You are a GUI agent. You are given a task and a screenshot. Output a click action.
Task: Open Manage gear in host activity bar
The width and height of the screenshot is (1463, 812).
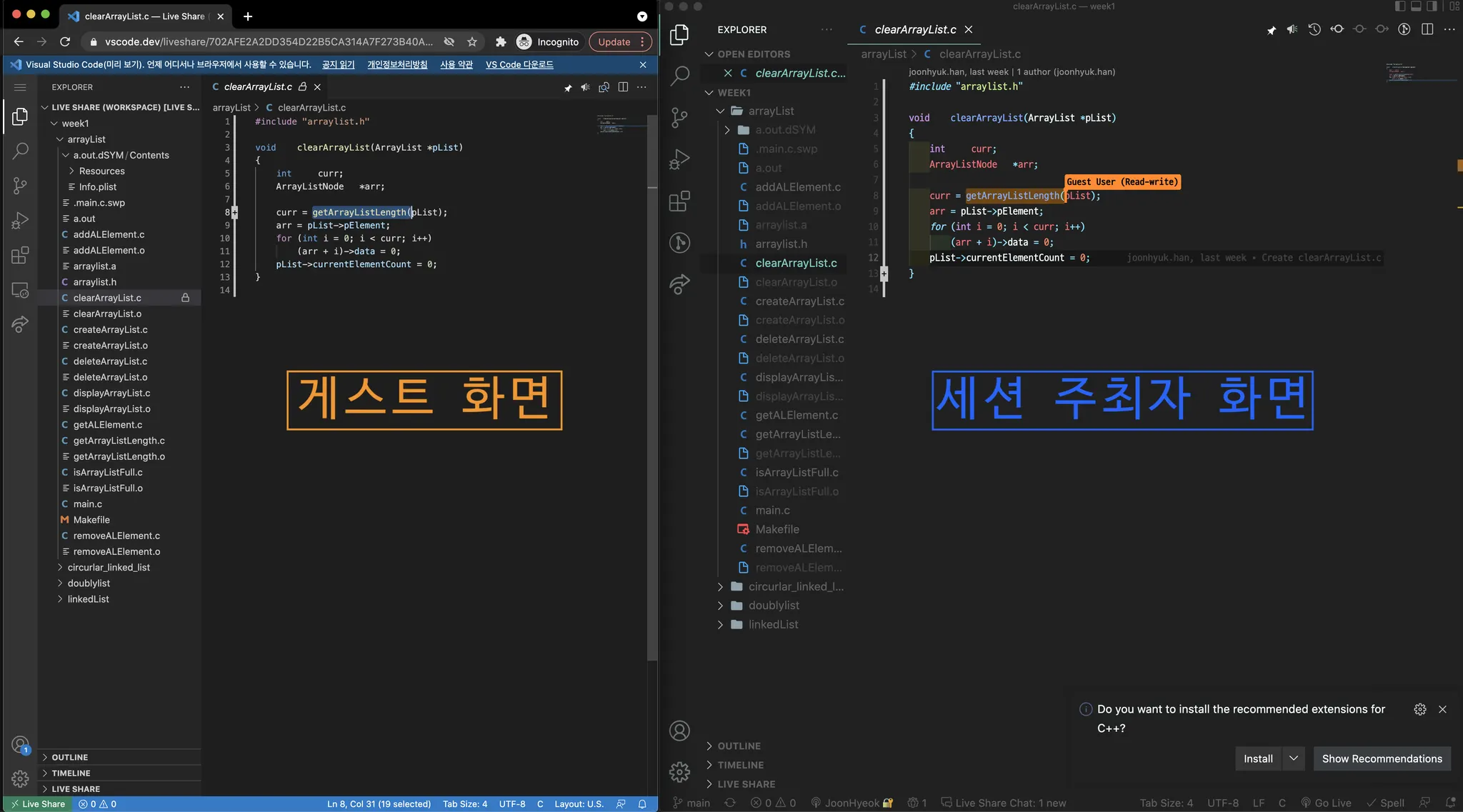(679, 771)
